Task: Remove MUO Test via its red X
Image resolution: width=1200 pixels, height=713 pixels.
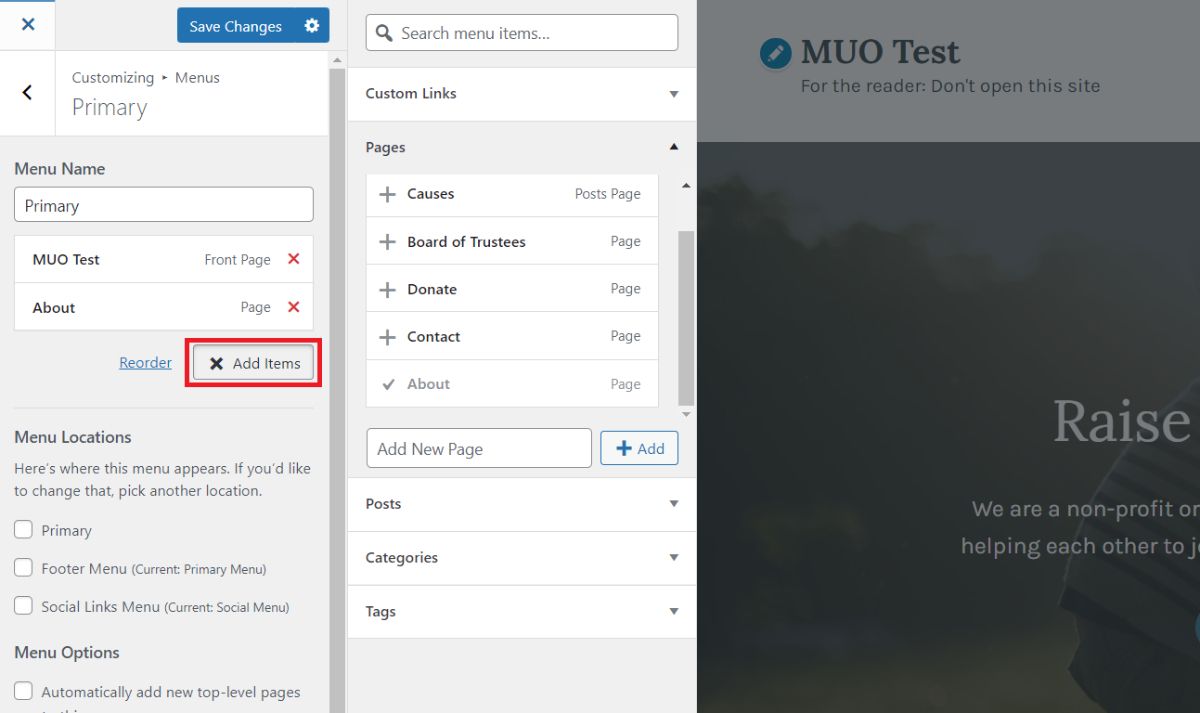Action: (293, 258)
